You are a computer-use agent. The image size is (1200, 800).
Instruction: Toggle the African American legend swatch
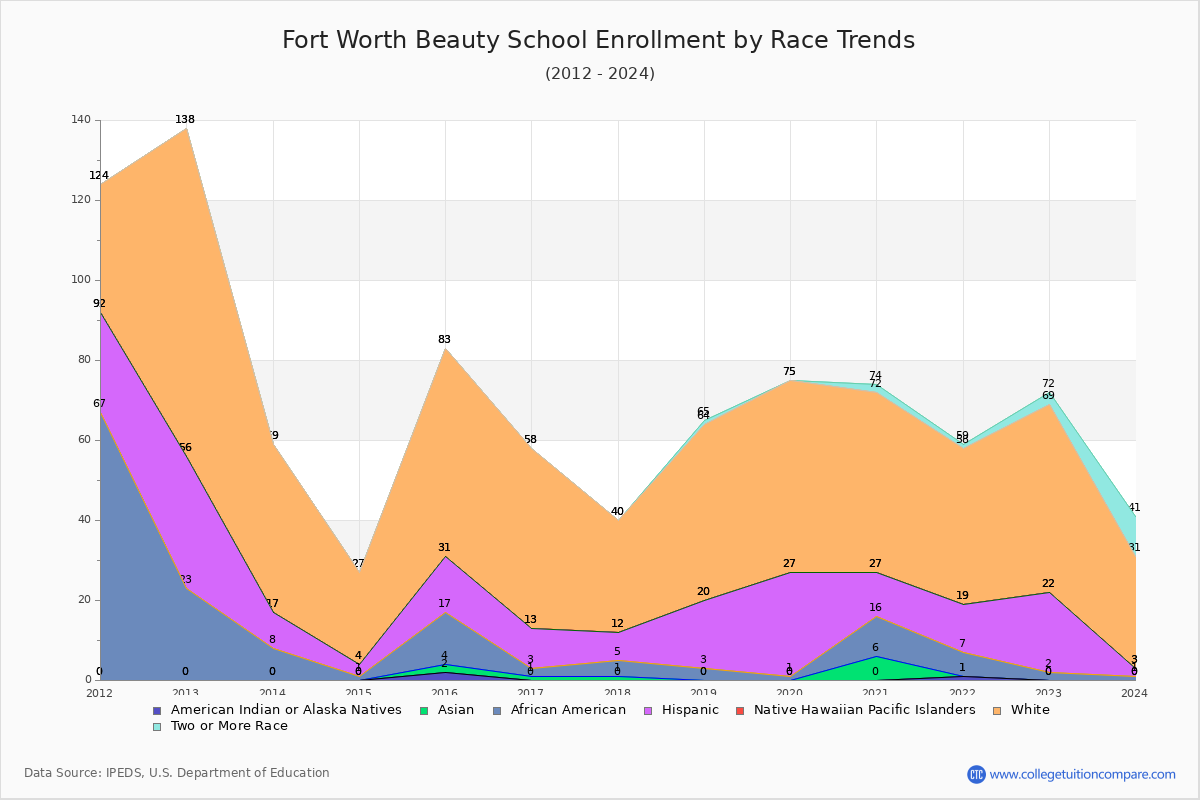[497, 710]
